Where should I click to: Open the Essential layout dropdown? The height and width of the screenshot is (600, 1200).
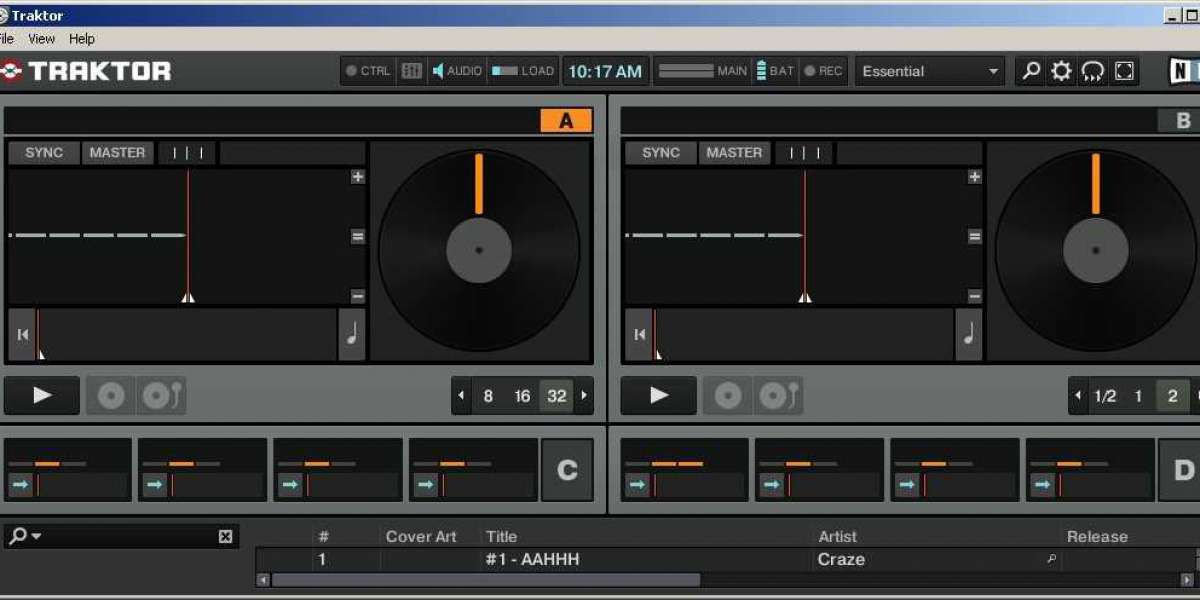pyautogui.click(x=930, y=71)
